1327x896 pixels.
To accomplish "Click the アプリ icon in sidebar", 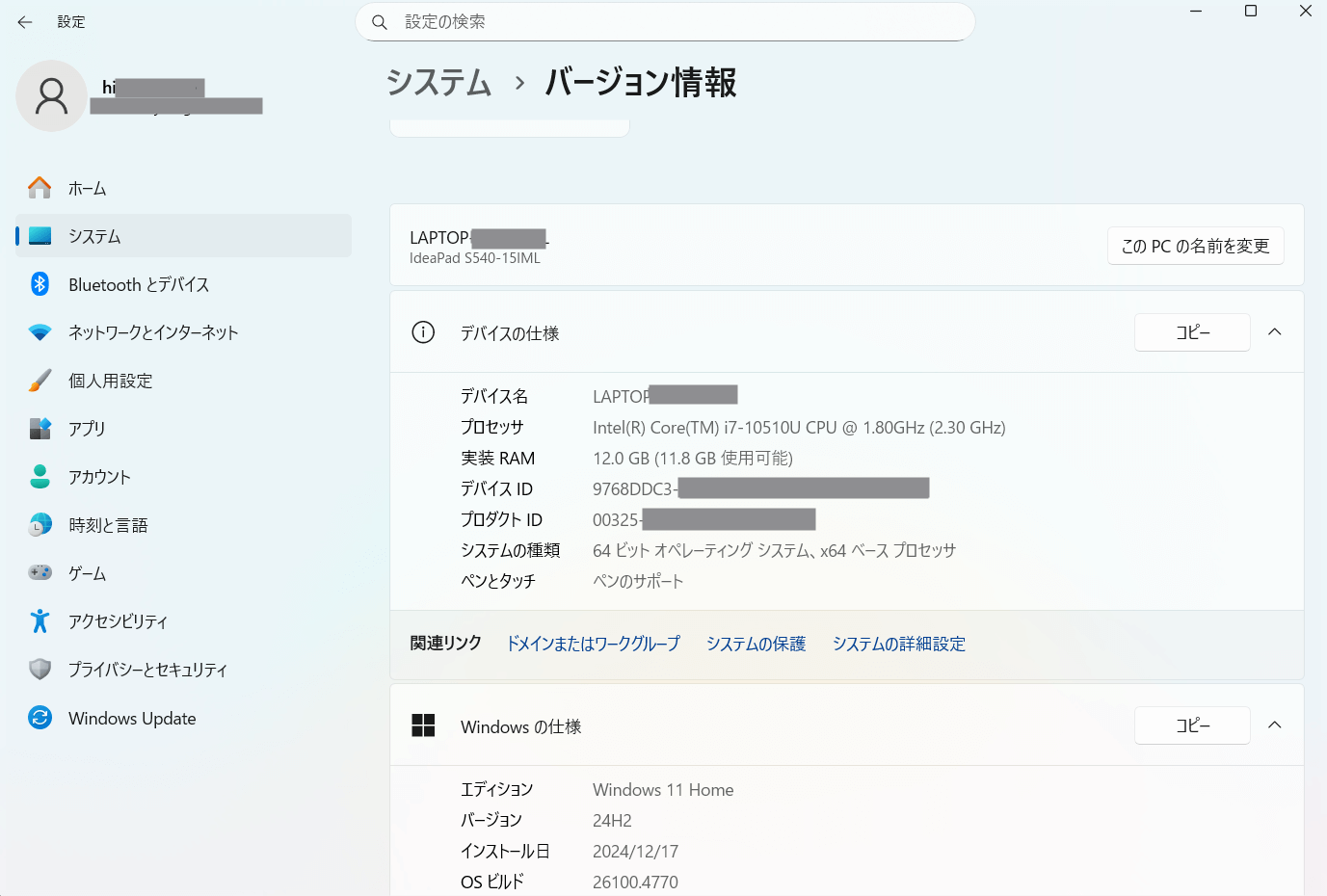I will (40, 429).
